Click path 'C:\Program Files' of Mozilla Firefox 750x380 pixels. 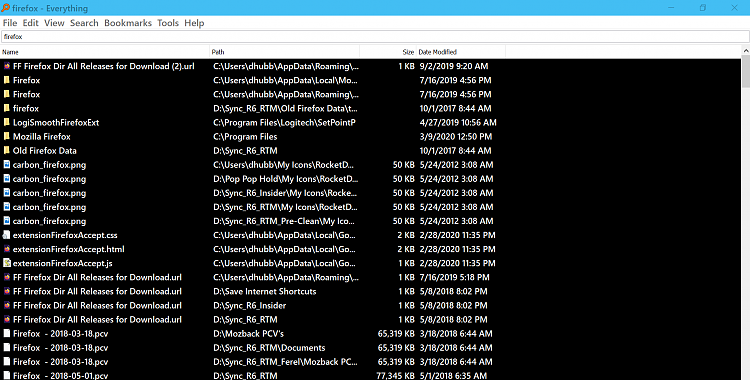coord(245,136)
